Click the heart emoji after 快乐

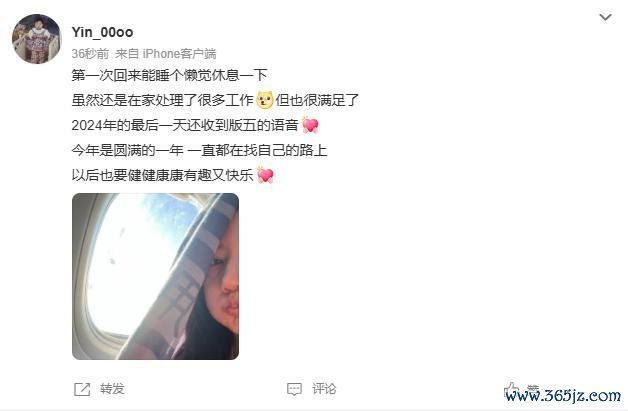coord(265,175)
